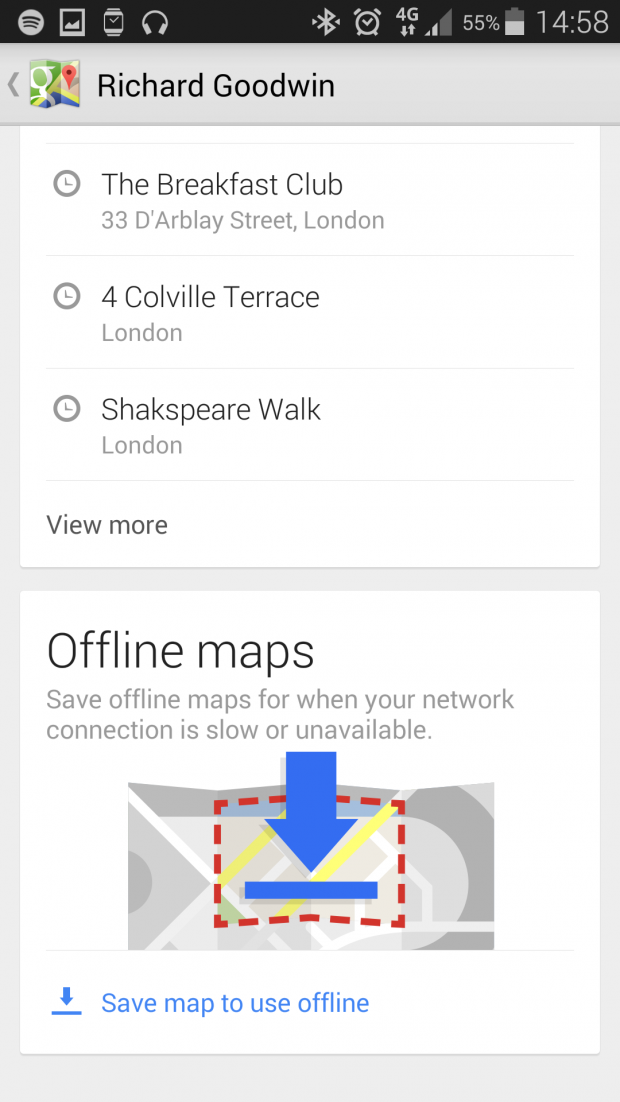The height and width of the screenshot is (1102, 620).
Task: Tap the blue download icon
Action: pos(66,1001)
